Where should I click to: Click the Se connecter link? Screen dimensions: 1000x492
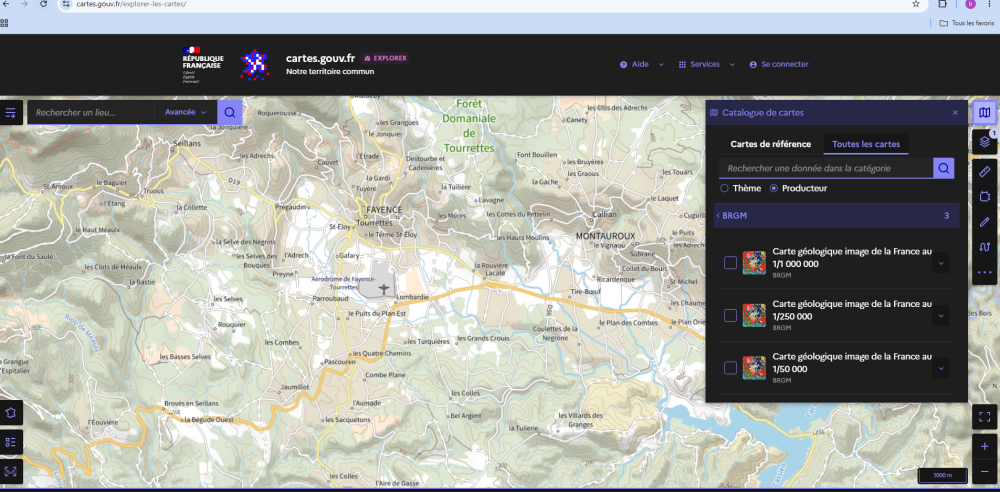(779, 64)
